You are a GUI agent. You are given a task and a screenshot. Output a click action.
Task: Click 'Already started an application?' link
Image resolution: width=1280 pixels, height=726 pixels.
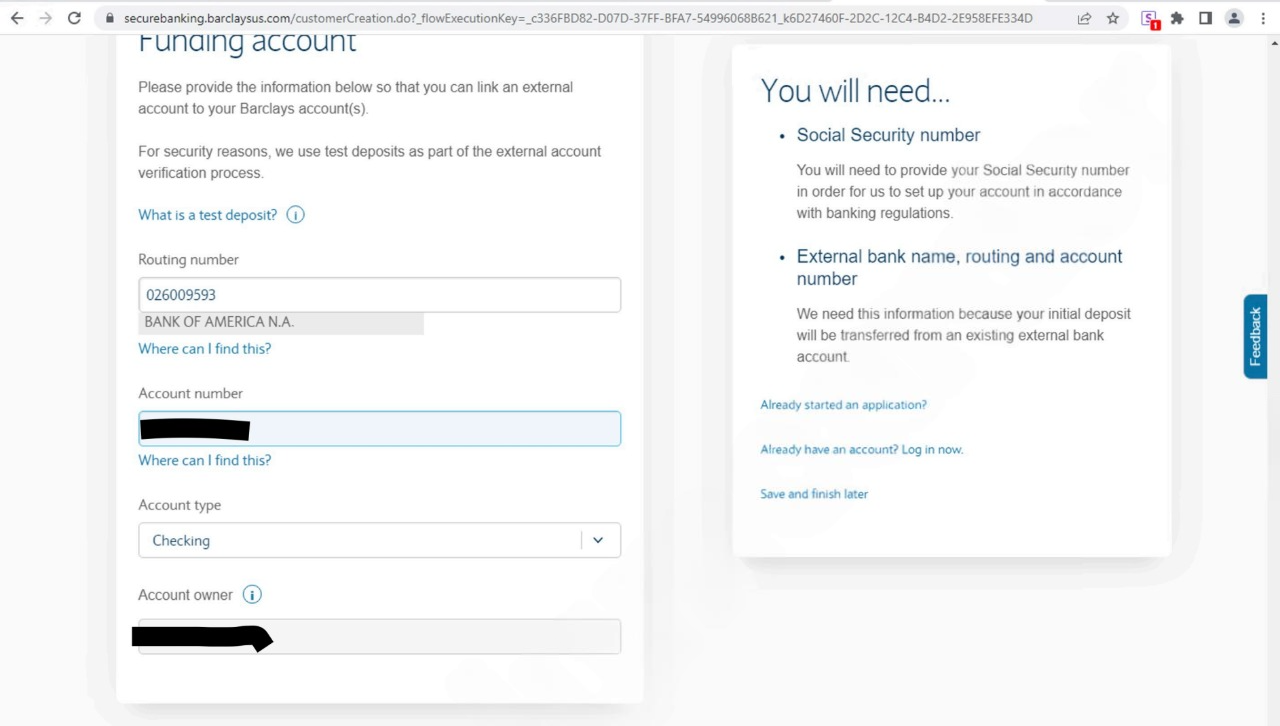coord(843,405)
